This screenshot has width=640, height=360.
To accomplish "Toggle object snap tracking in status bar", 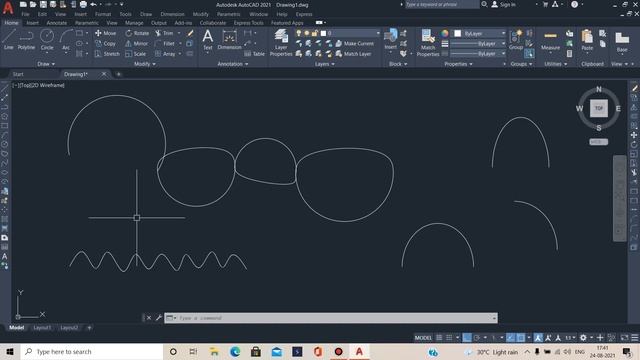I will tap(511, 338).
